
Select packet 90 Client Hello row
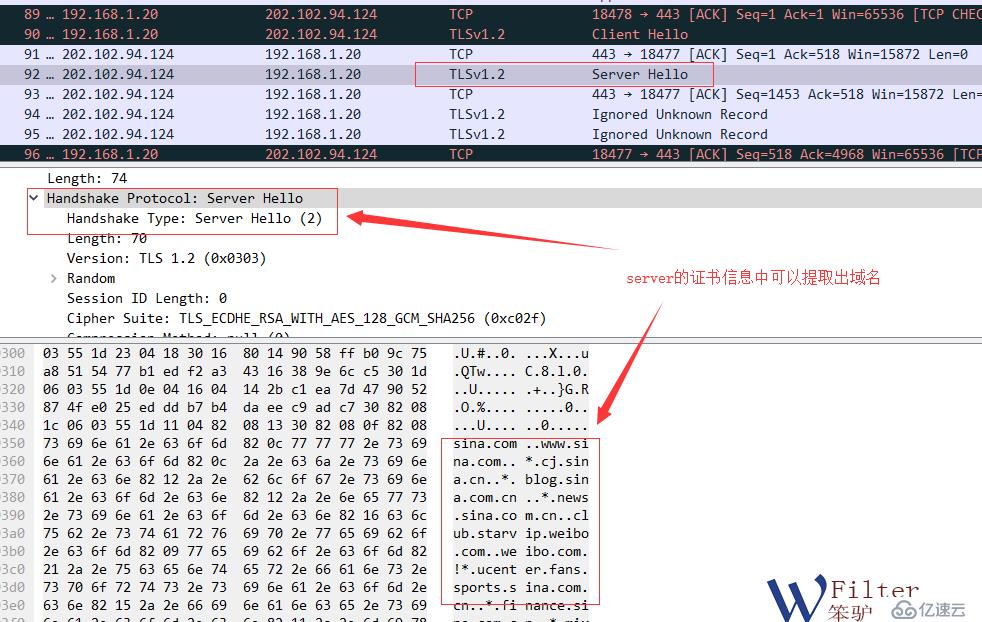click(491, 34)
